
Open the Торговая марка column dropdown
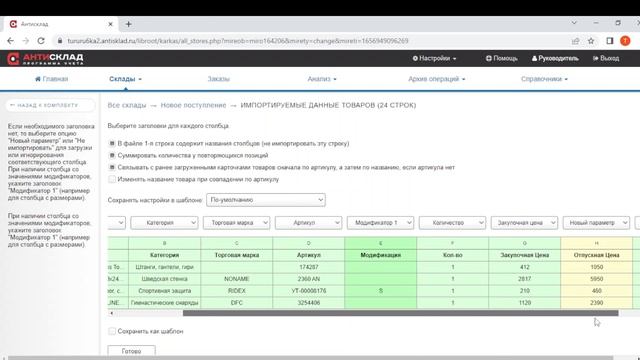(236, 223)
